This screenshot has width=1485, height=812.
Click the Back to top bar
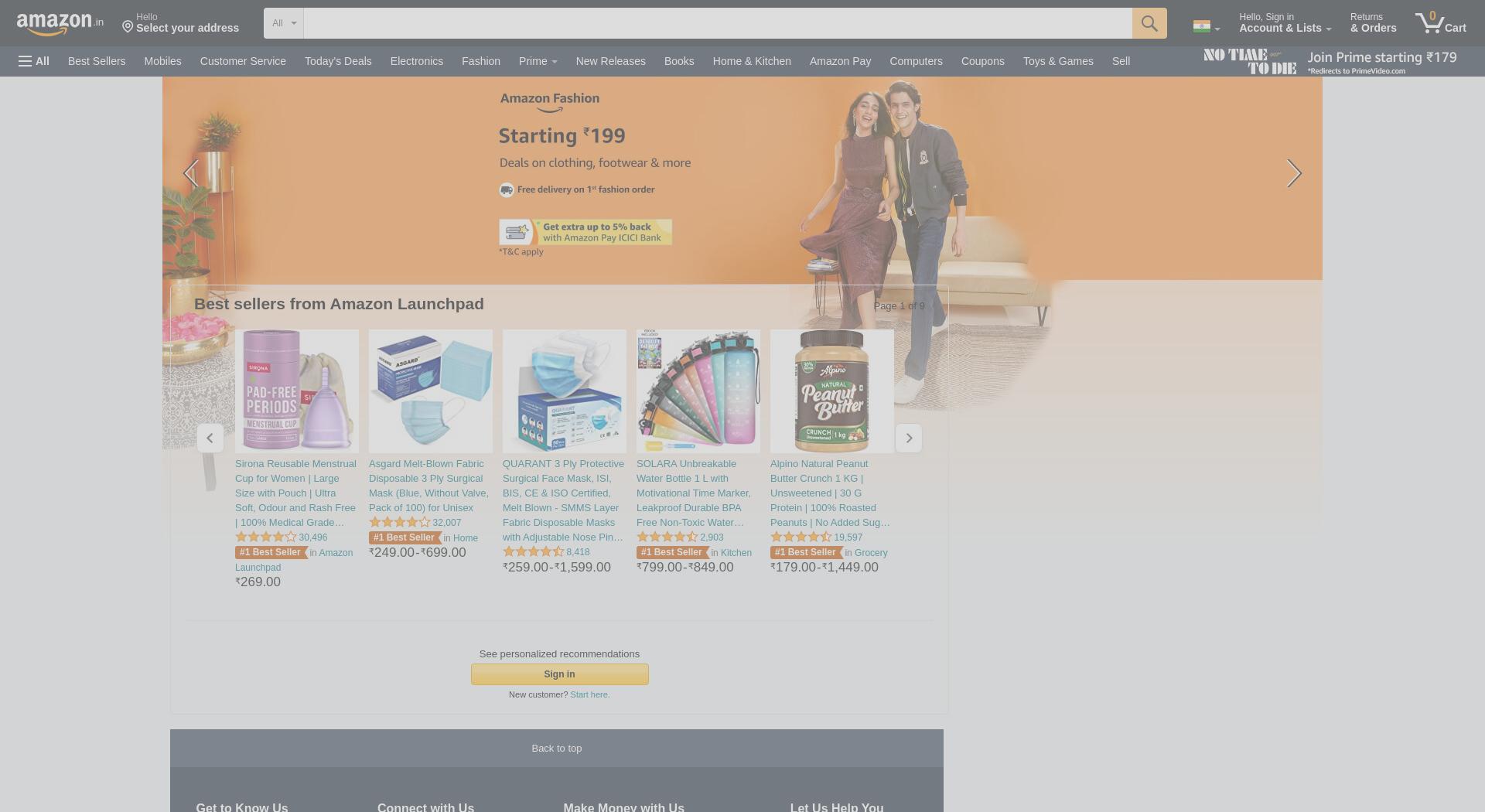[557, 749]
